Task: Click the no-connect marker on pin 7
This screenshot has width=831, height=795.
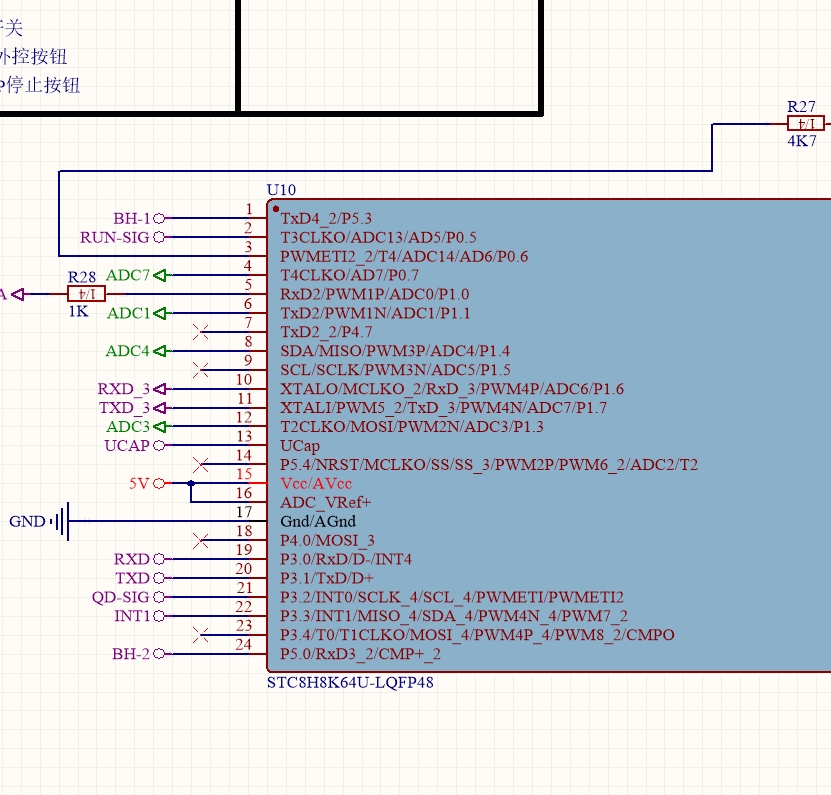Action: pos(201,332)
